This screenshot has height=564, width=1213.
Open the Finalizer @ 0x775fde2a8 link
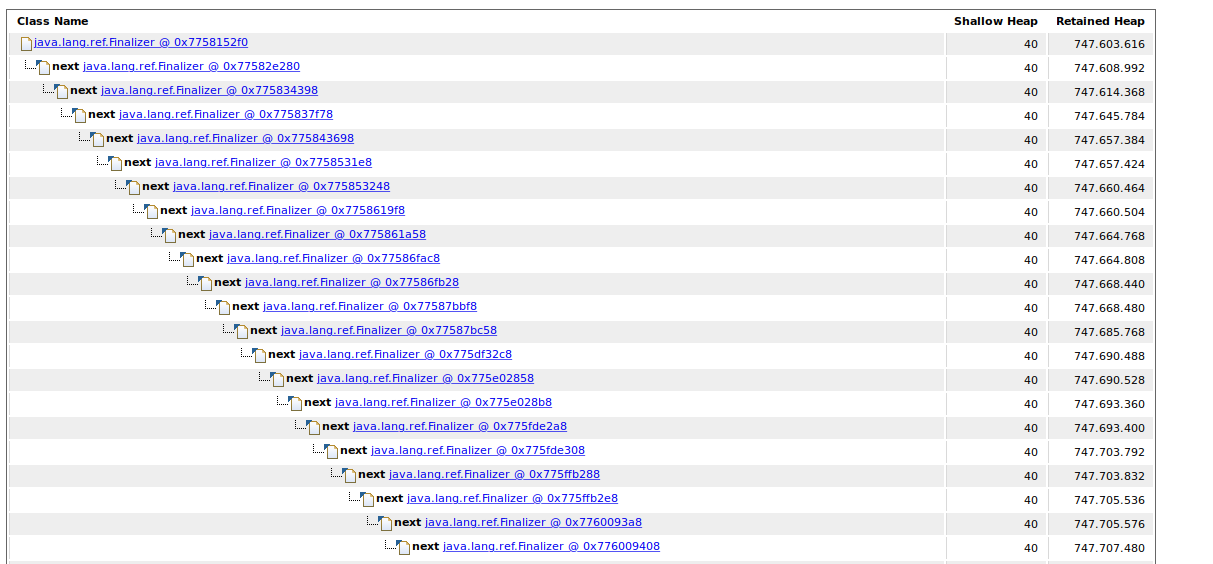[x=460, y=426]
